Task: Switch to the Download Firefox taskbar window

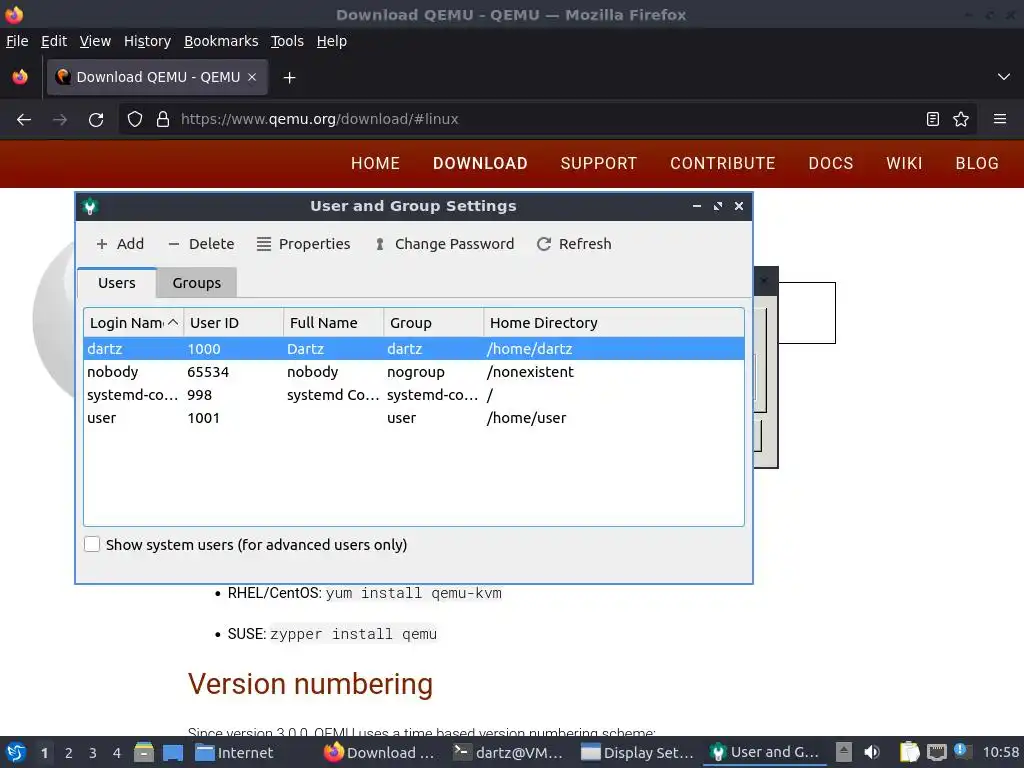Action: point(380,753)
